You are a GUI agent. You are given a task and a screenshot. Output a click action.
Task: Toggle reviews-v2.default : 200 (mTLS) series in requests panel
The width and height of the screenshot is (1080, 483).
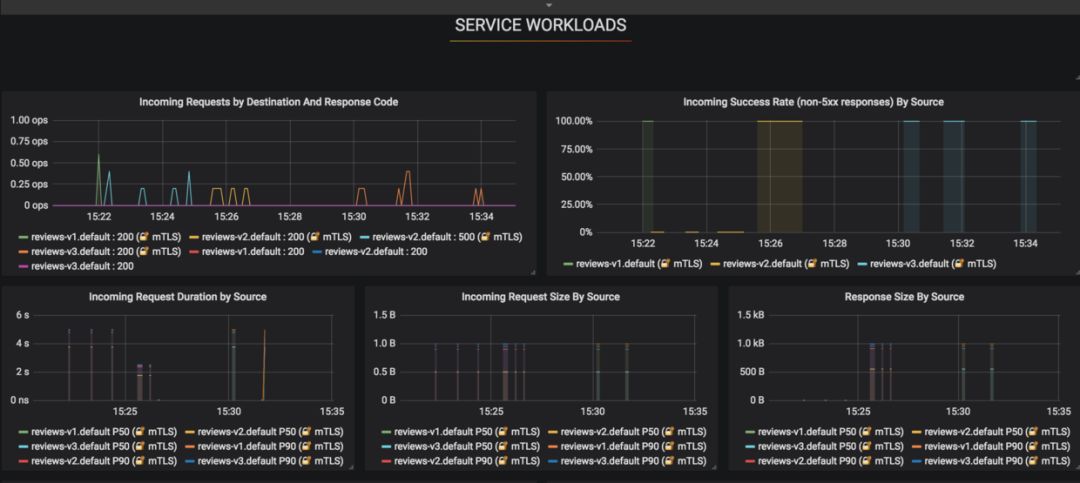(278, 236)
